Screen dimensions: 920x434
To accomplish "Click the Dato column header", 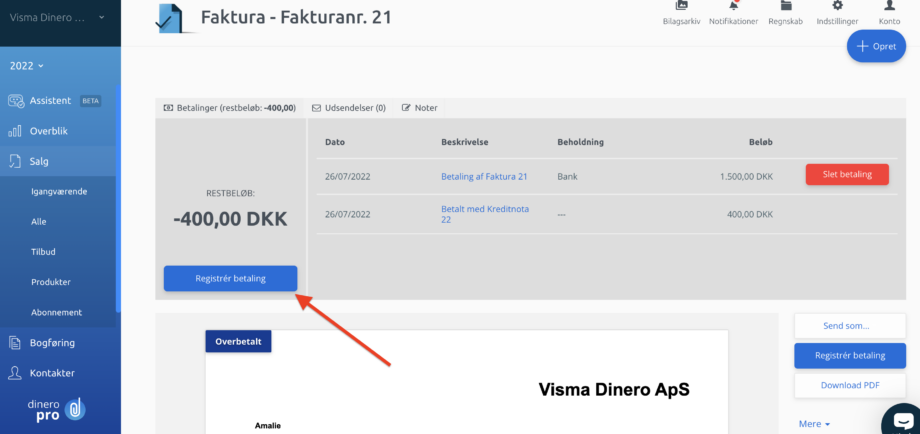I will 335,142.
